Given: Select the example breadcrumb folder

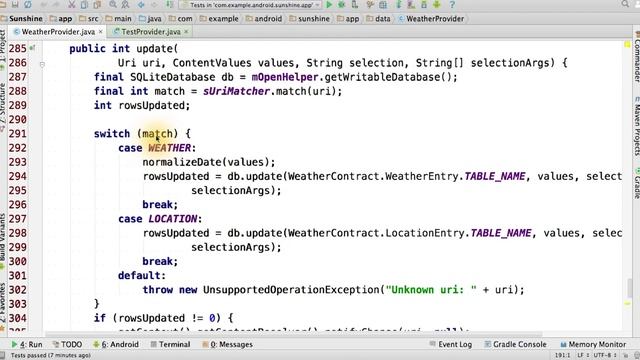Looking at the screenshot, I should [x=219, y=19].
